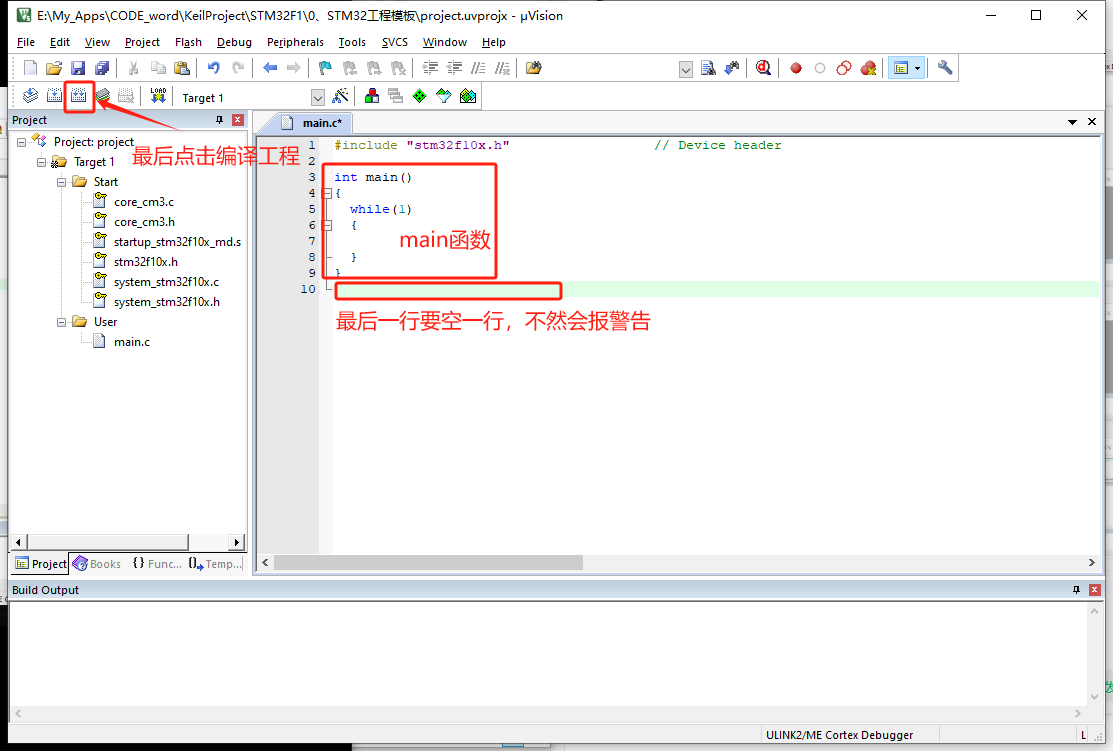Kill all breakpoints with the red-dots-X icon
This screenshot has height=751, width=1113.
pos(868,68)
